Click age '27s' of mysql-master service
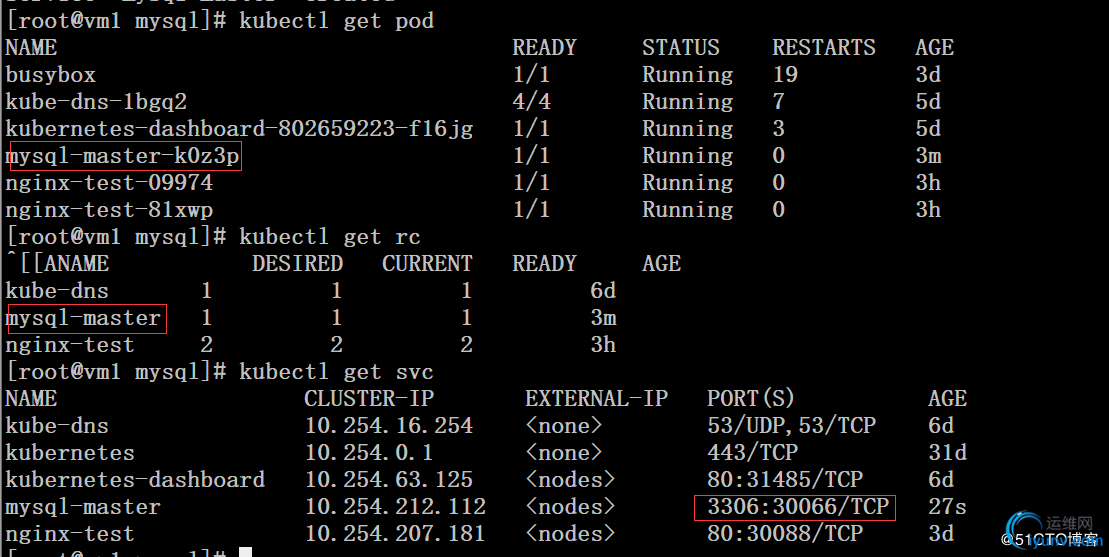 pyautogui.click(x=948, y=507)
